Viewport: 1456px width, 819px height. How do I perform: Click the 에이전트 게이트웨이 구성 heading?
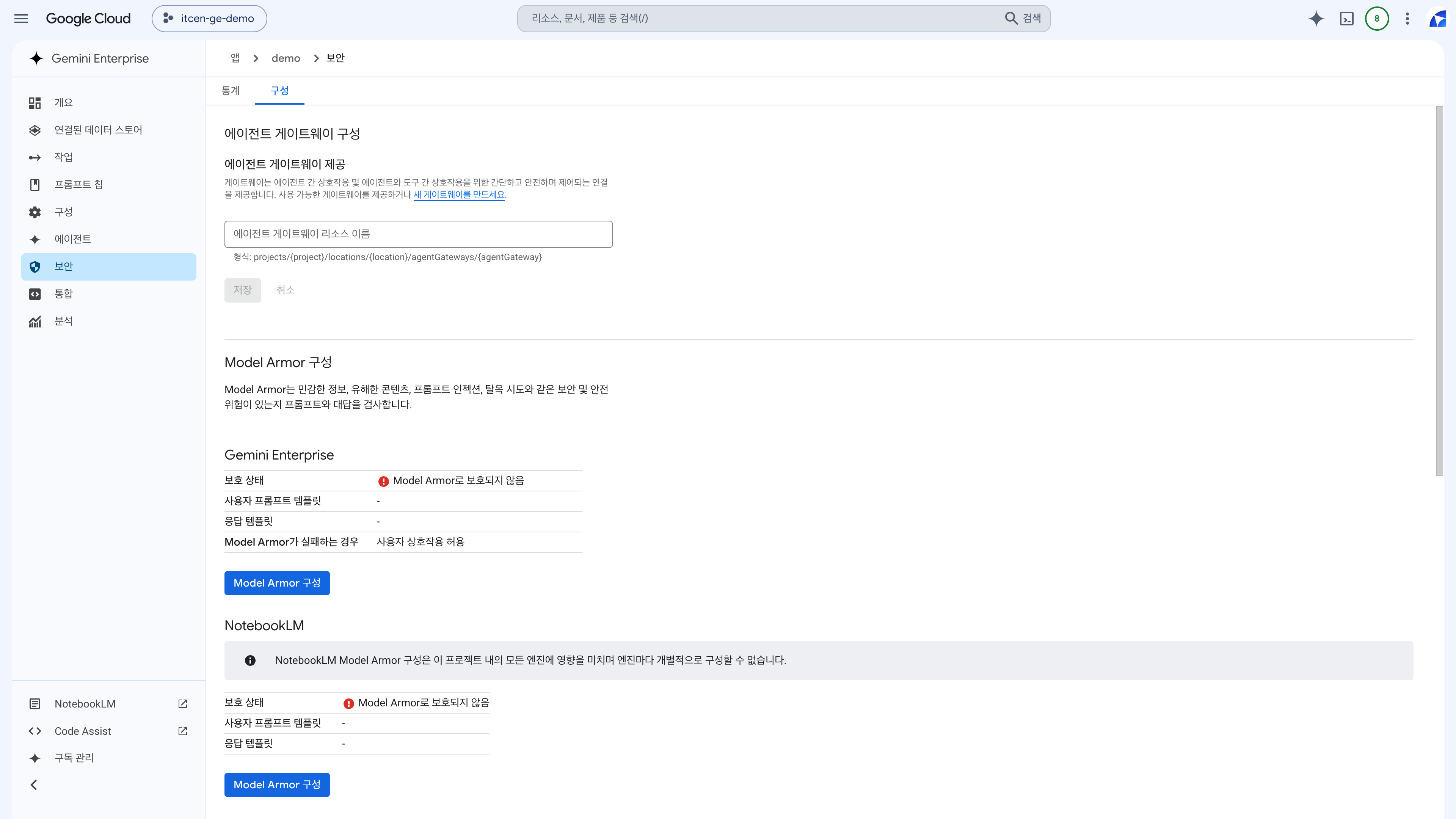tap(292, 134)
